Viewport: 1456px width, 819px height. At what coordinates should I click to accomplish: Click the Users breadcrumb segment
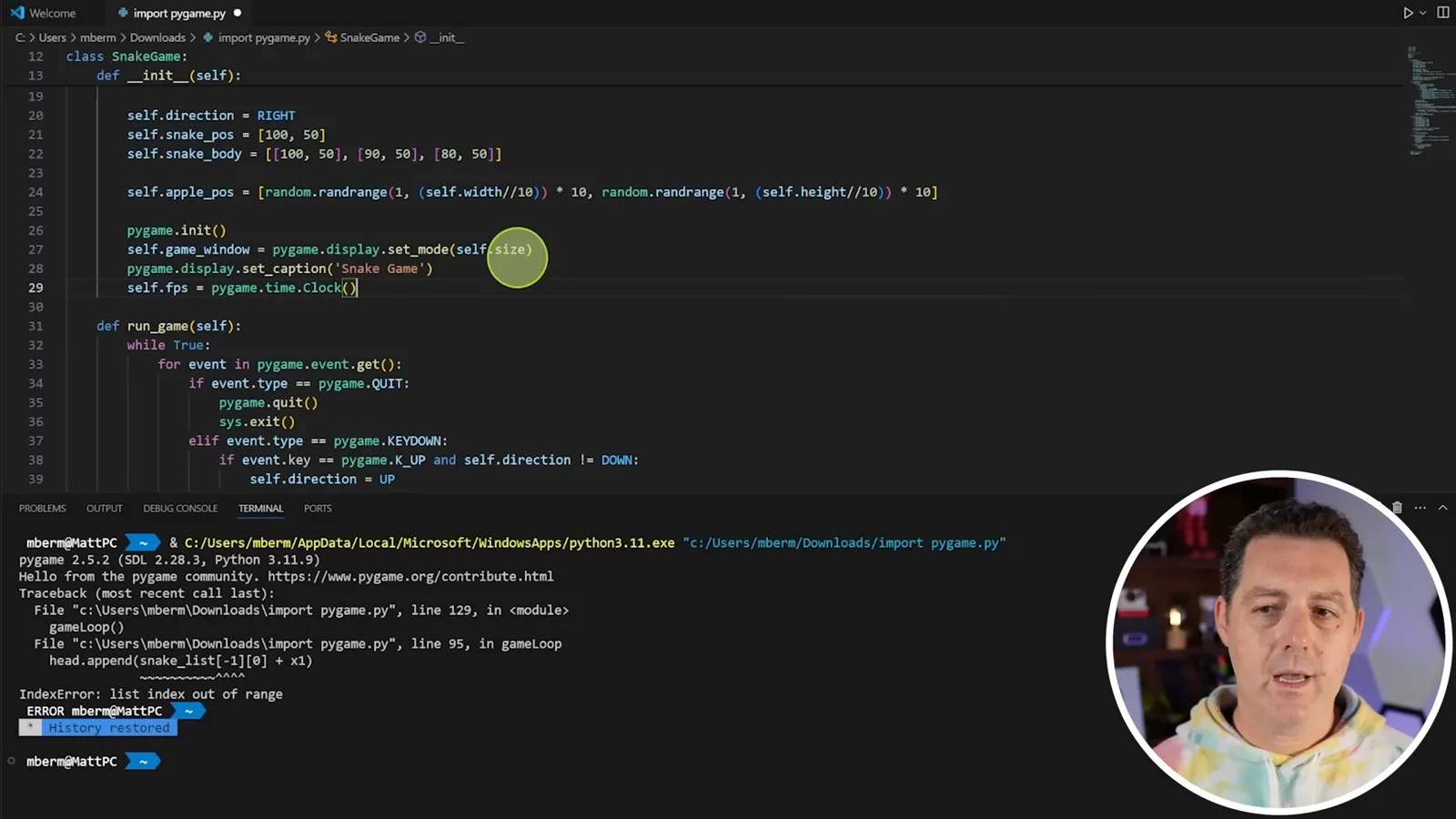click(52, 37)
